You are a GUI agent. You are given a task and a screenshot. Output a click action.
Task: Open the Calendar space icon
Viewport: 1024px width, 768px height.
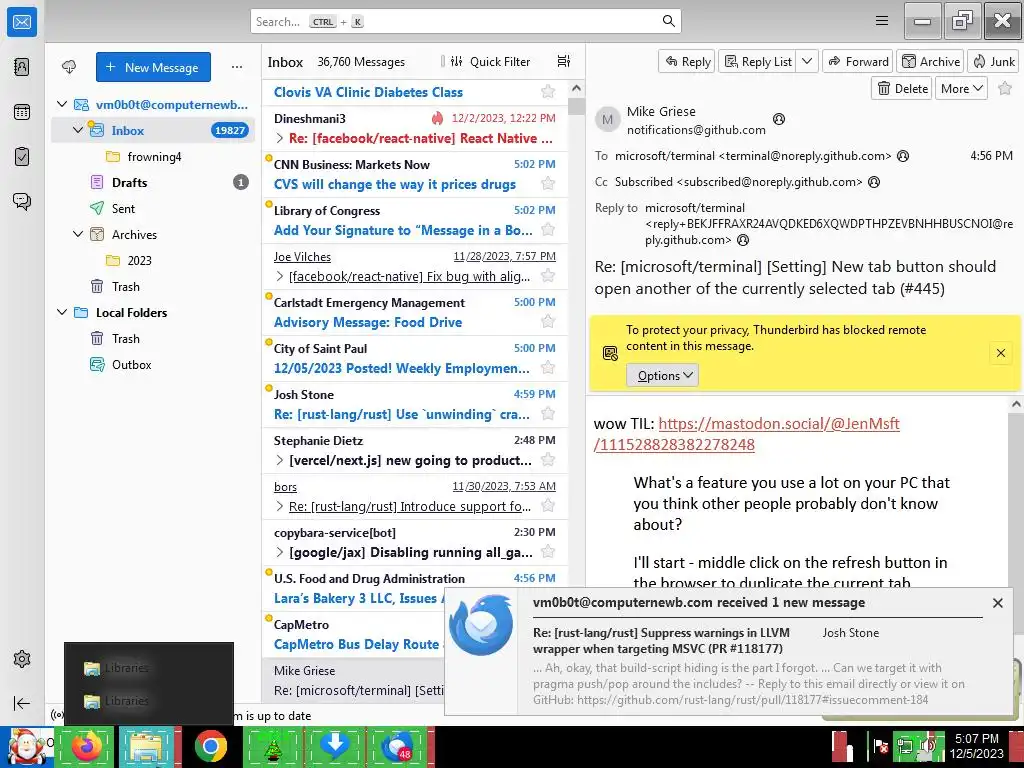[22, 112]
